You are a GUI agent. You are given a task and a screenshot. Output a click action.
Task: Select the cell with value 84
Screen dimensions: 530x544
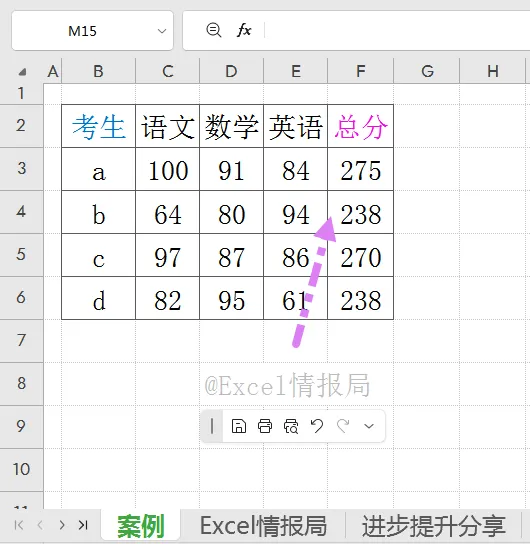[296, 169]
